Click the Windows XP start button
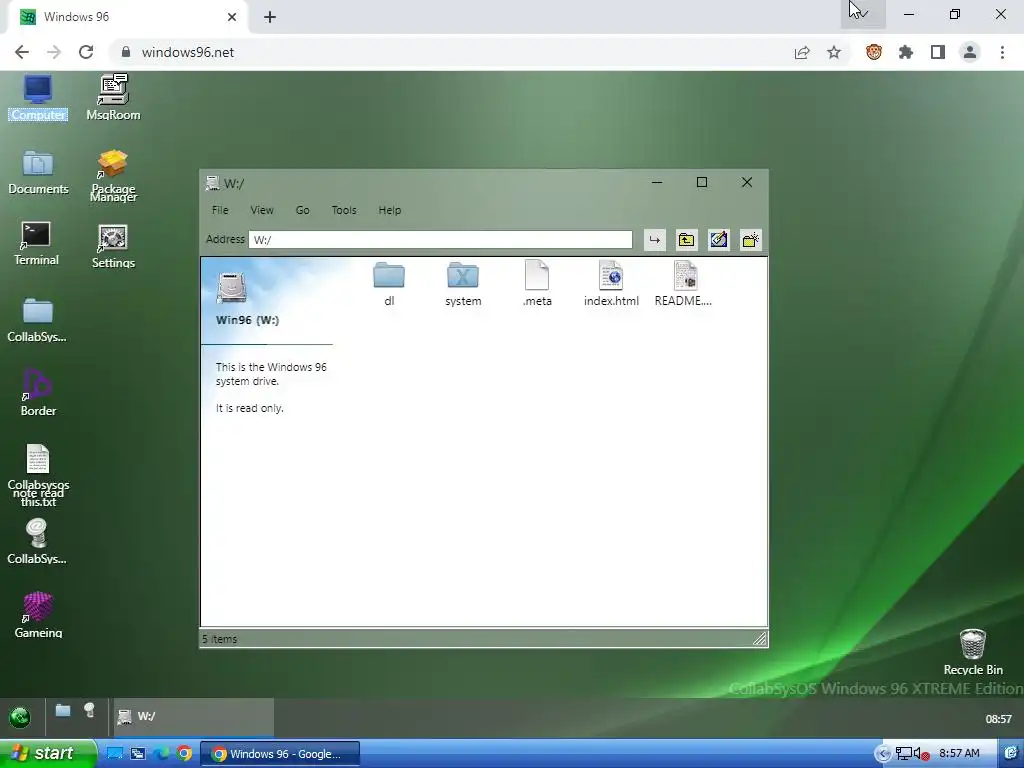The width and height of the screenshot is (1024, 768). [x=48, y=754]
